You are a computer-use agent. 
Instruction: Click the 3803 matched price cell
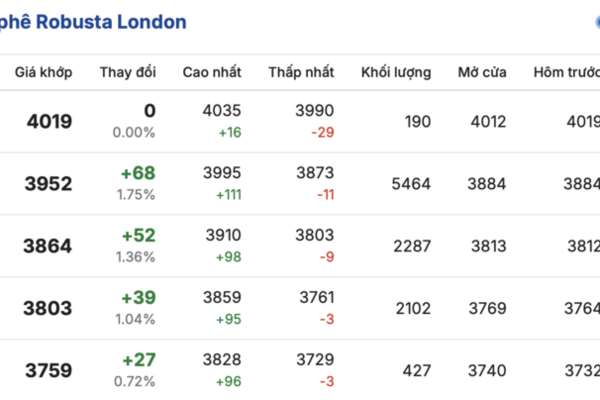48,308
